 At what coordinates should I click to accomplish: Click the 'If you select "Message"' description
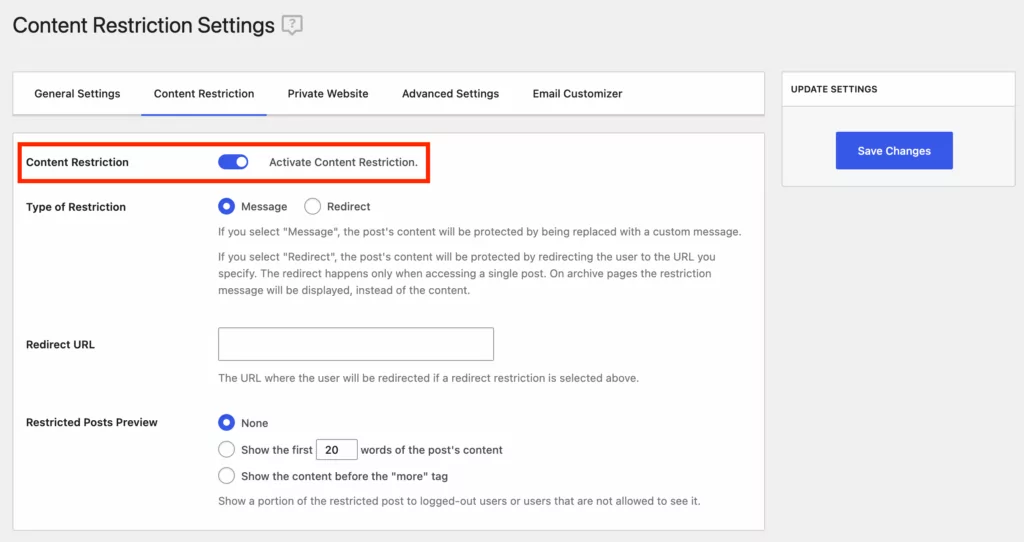point(479,232)
